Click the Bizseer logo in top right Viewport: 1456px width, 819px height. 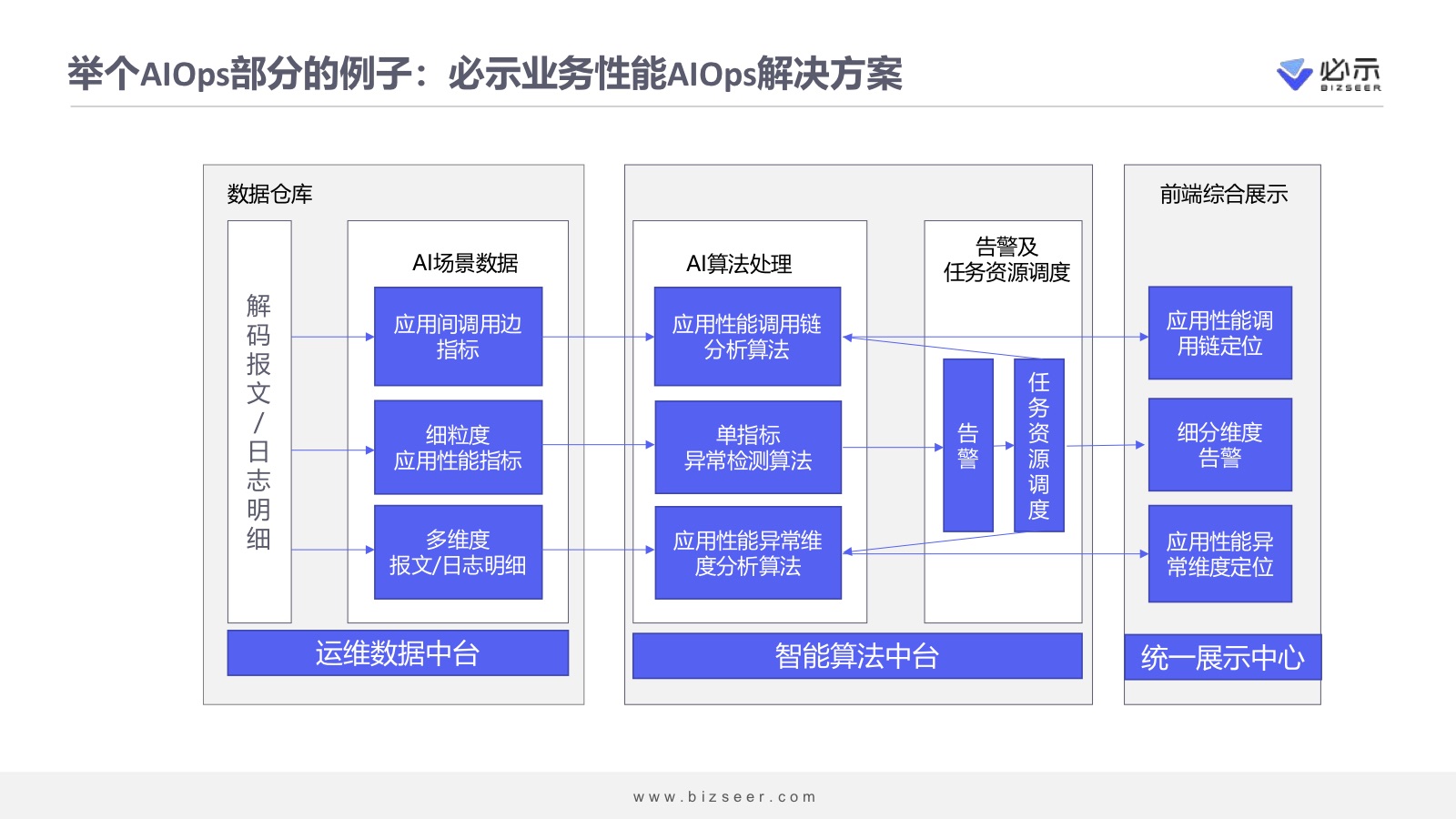[x=1329, y=75]
